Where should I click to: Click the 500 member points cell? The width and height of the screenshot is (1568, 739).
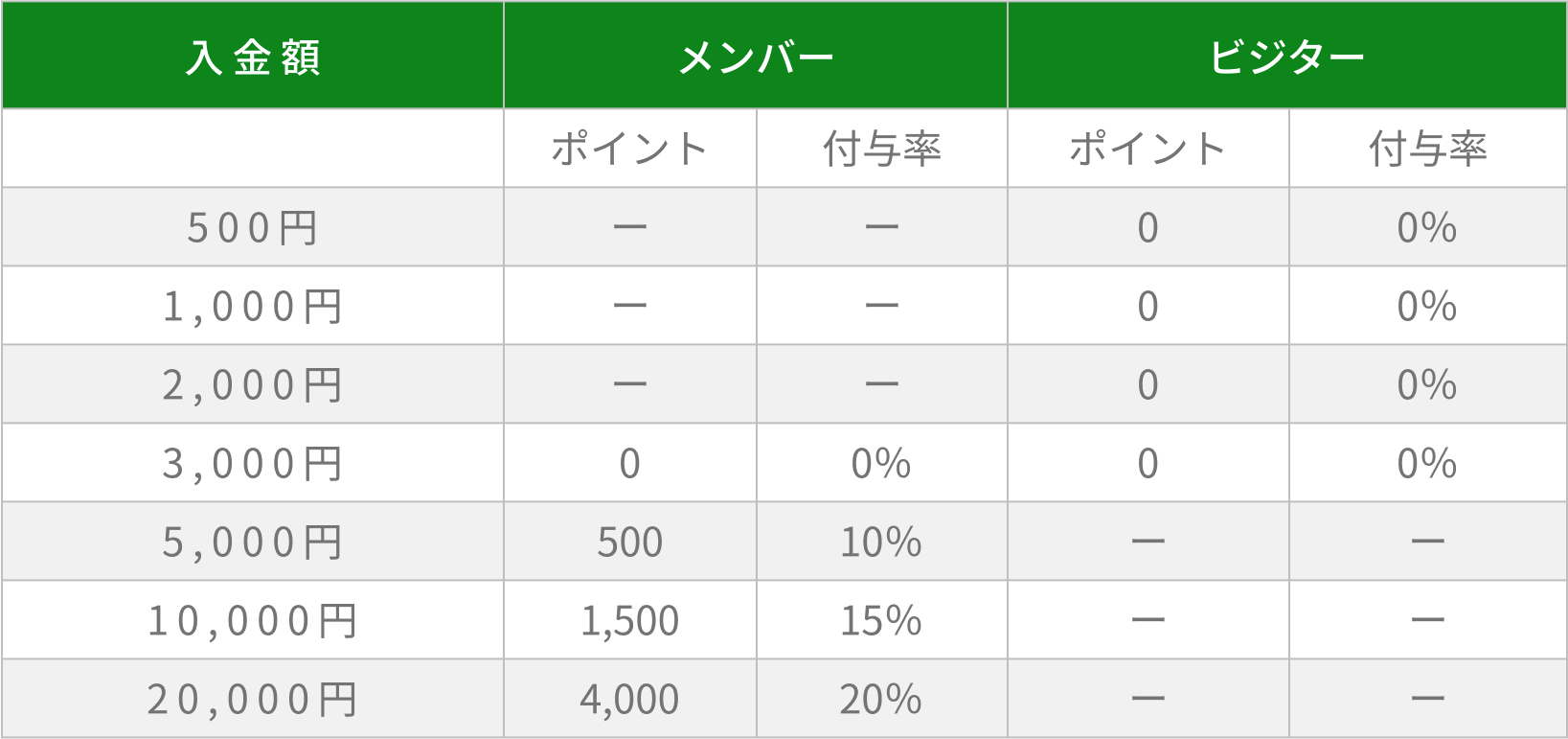click(x=630, y=543)
